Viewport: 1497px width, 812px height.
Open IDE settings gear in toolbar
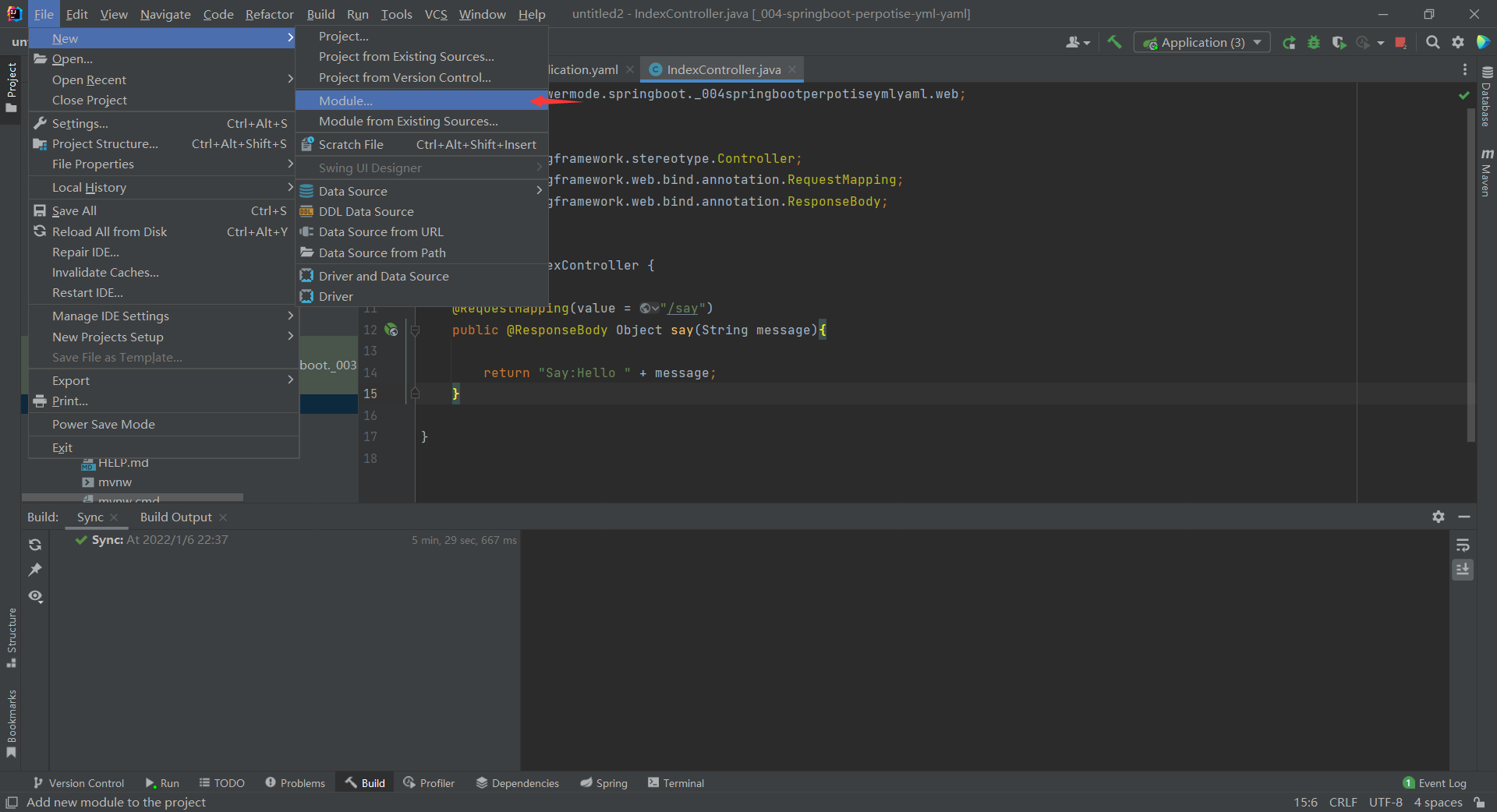tap(1457, 43)
